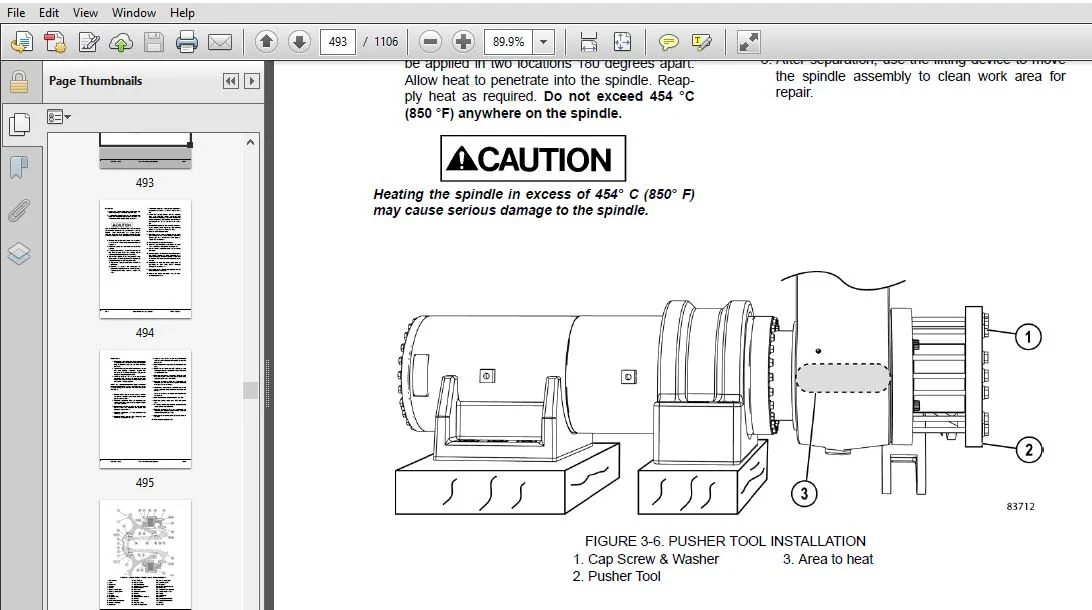
Task: Click the figure number '83712' text
Action: tap(1020, 507)
